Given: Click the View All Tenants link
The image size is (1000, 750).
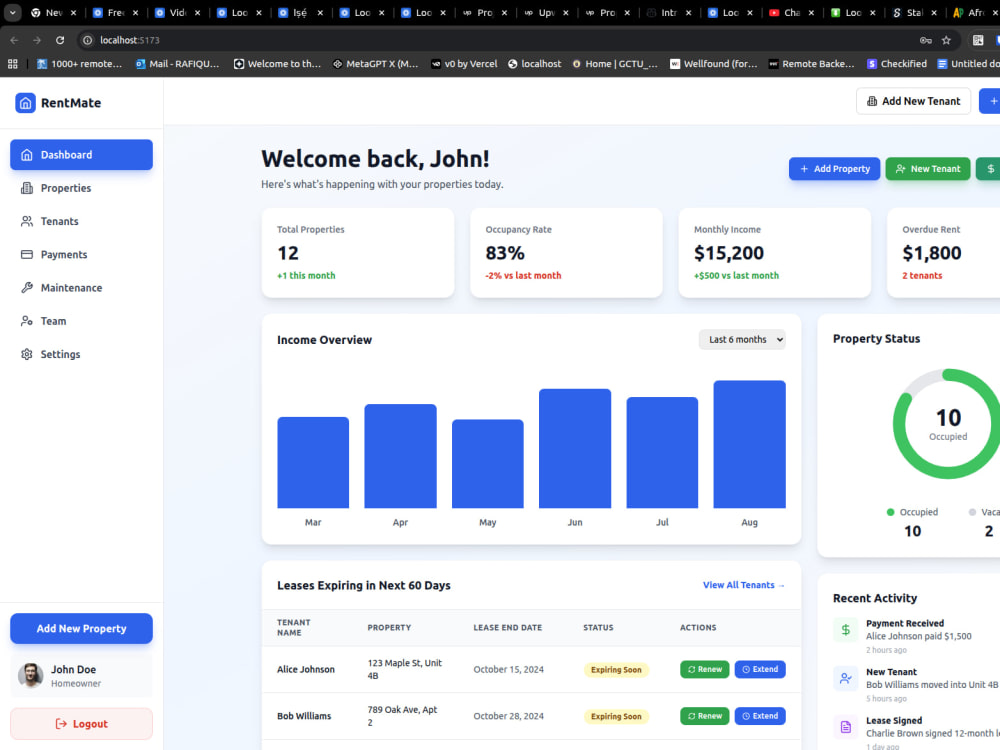Looking at the screenshot, I should [x=744, y=585].
